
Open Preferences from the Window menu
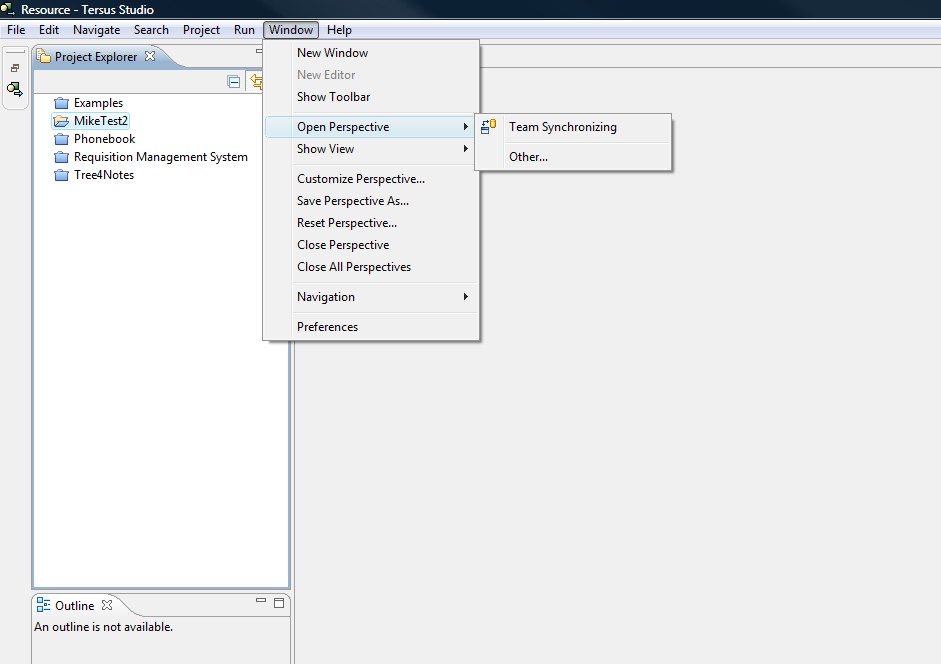[x=327, y=327]
